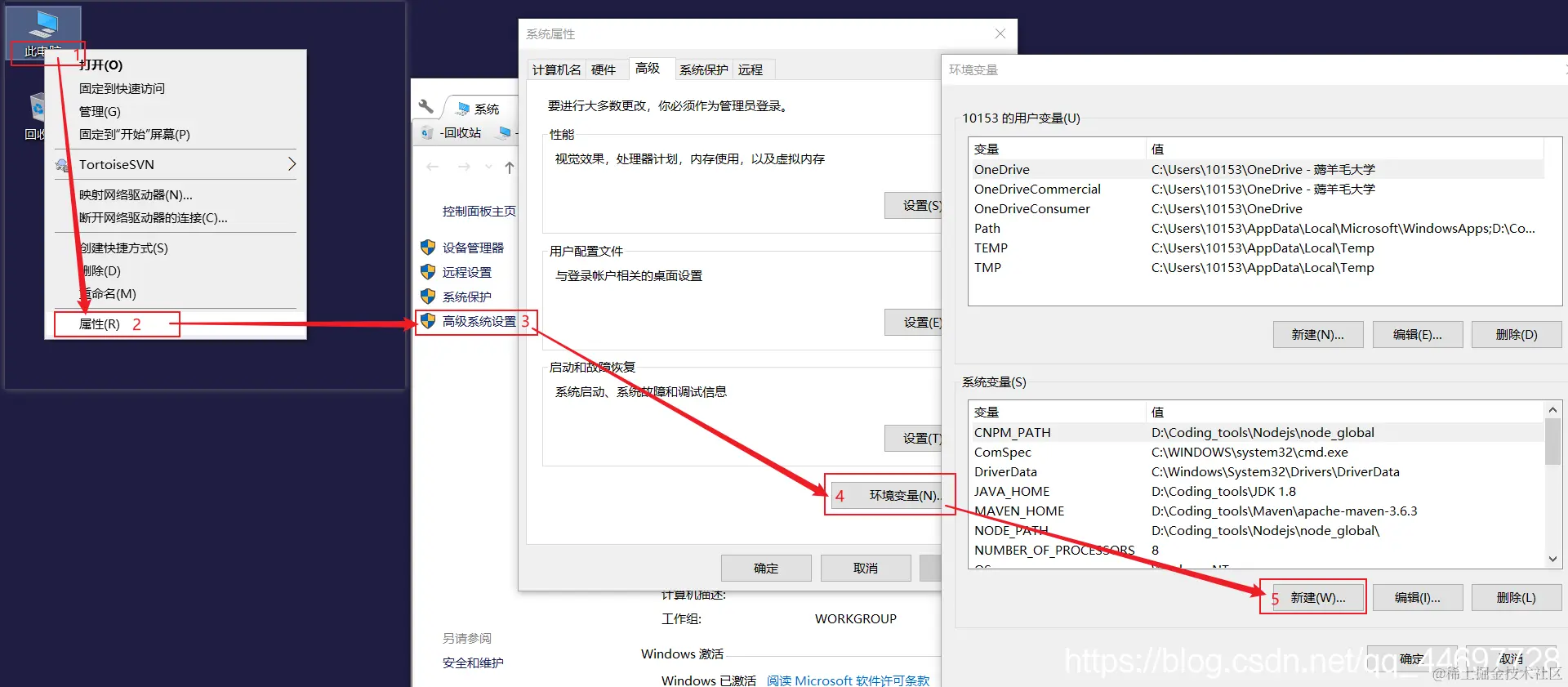Viewport: 1568px width, 687px height.
Task: Close the 系统属性 dialog
Action: (x=1000, y=33)
